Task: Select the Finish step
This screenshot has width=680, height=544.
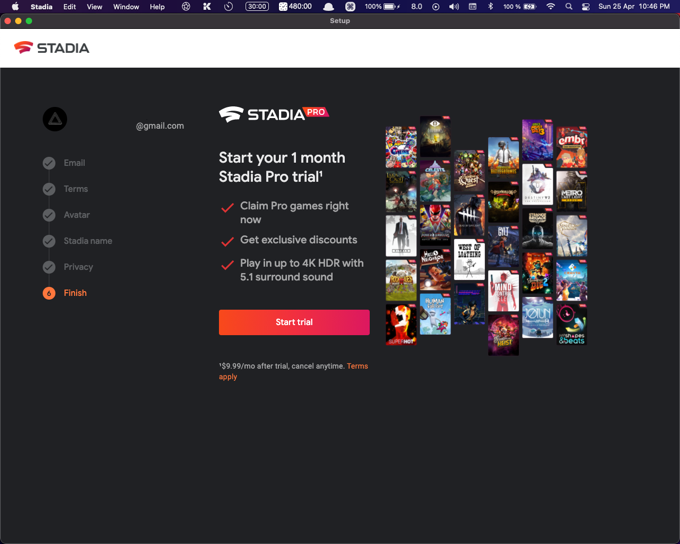Action: [x=75, y=293]
